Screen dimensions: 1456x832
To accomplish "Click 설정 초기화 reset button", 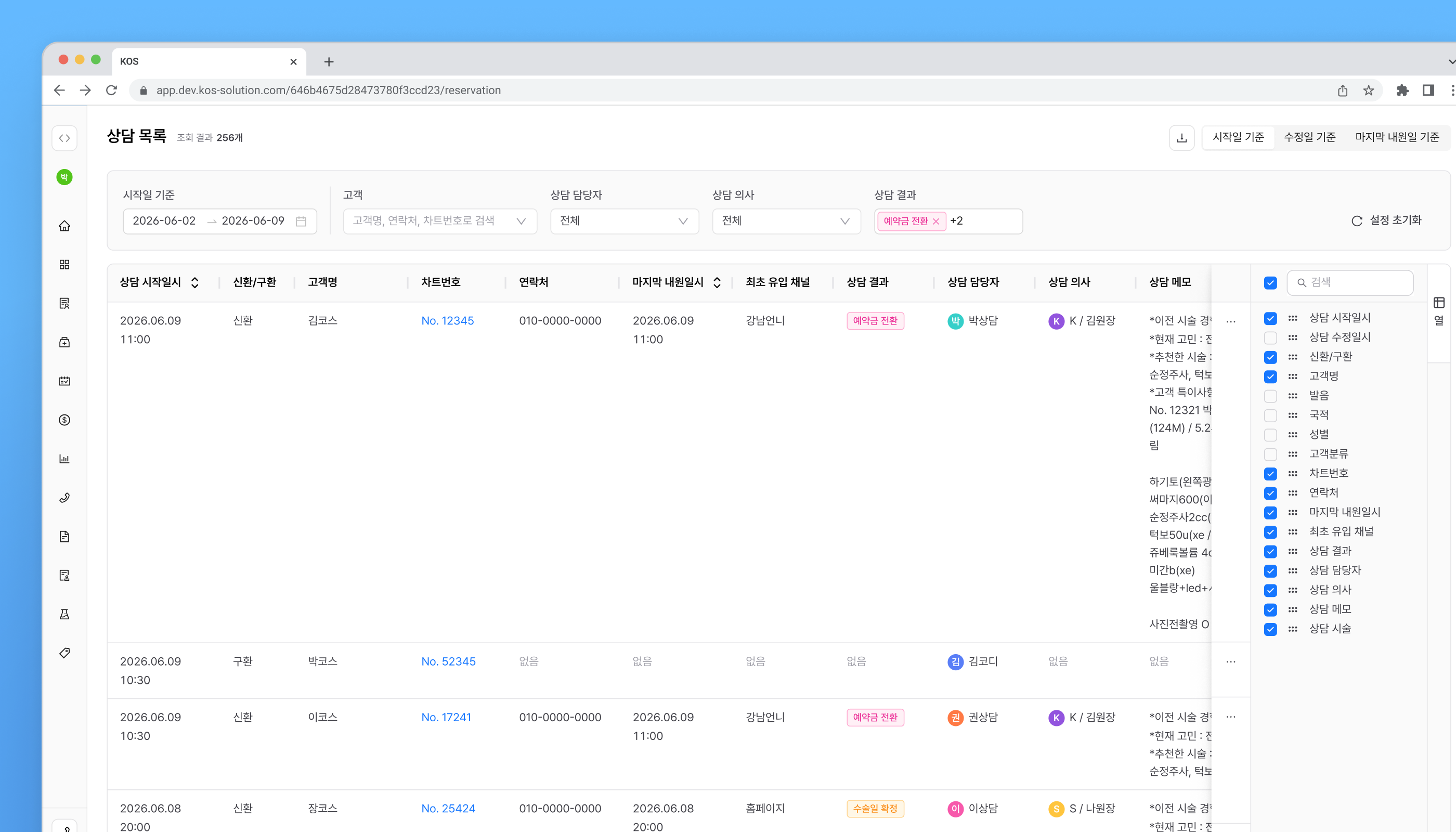I will [x=1386, y=220].
